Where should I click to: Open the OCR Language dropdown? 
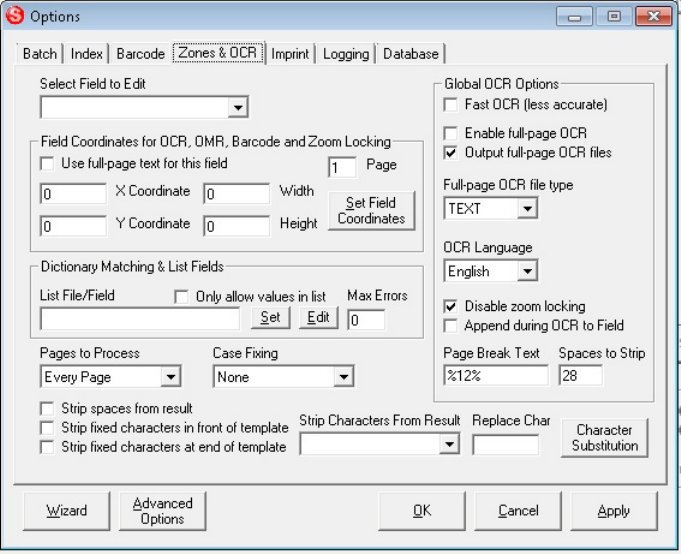click(x=491, y=271)
